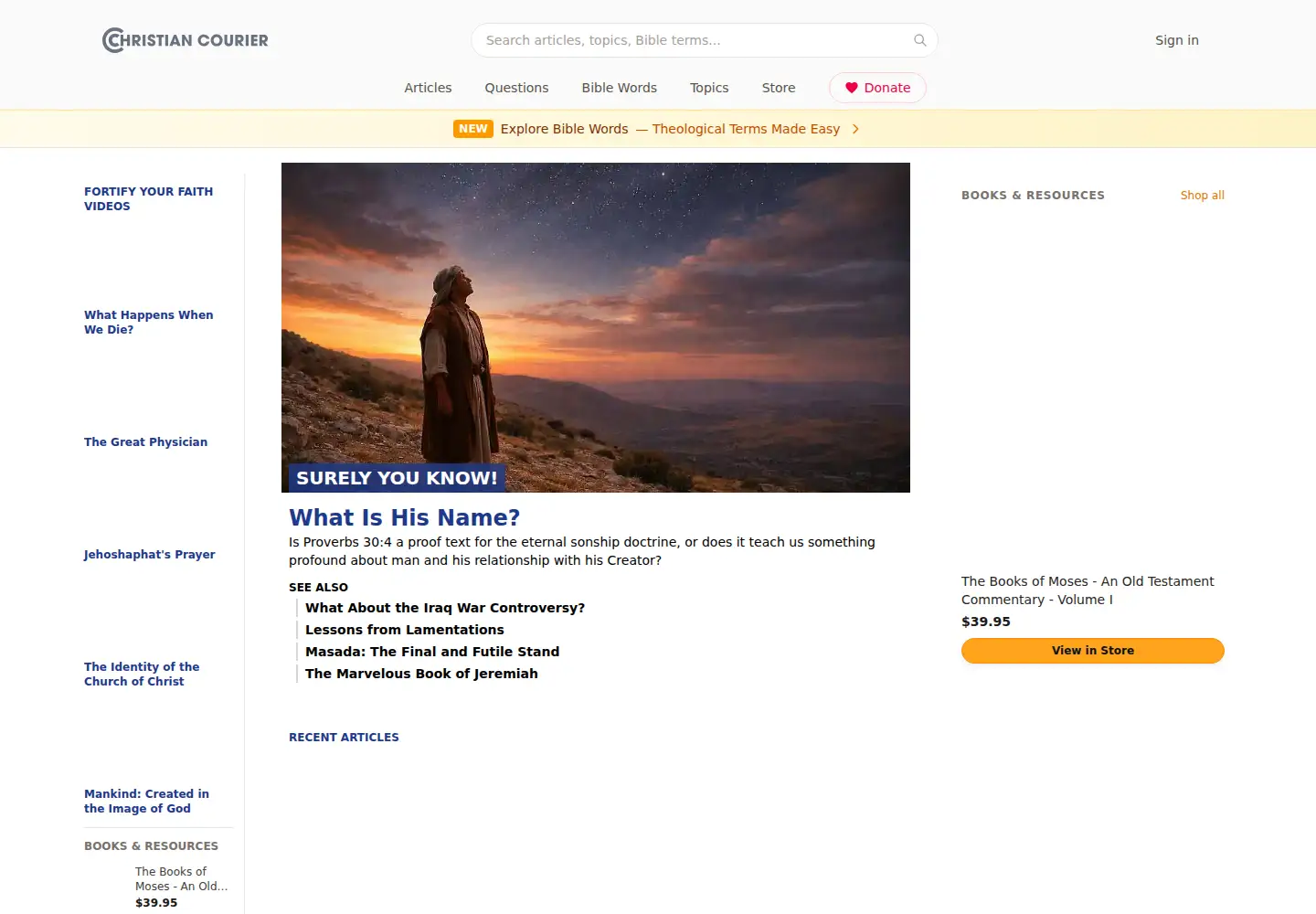The width and height of the screenshot is (1316, 914).
Task: Open What Happens When We Die video
Action: [148, 322]
